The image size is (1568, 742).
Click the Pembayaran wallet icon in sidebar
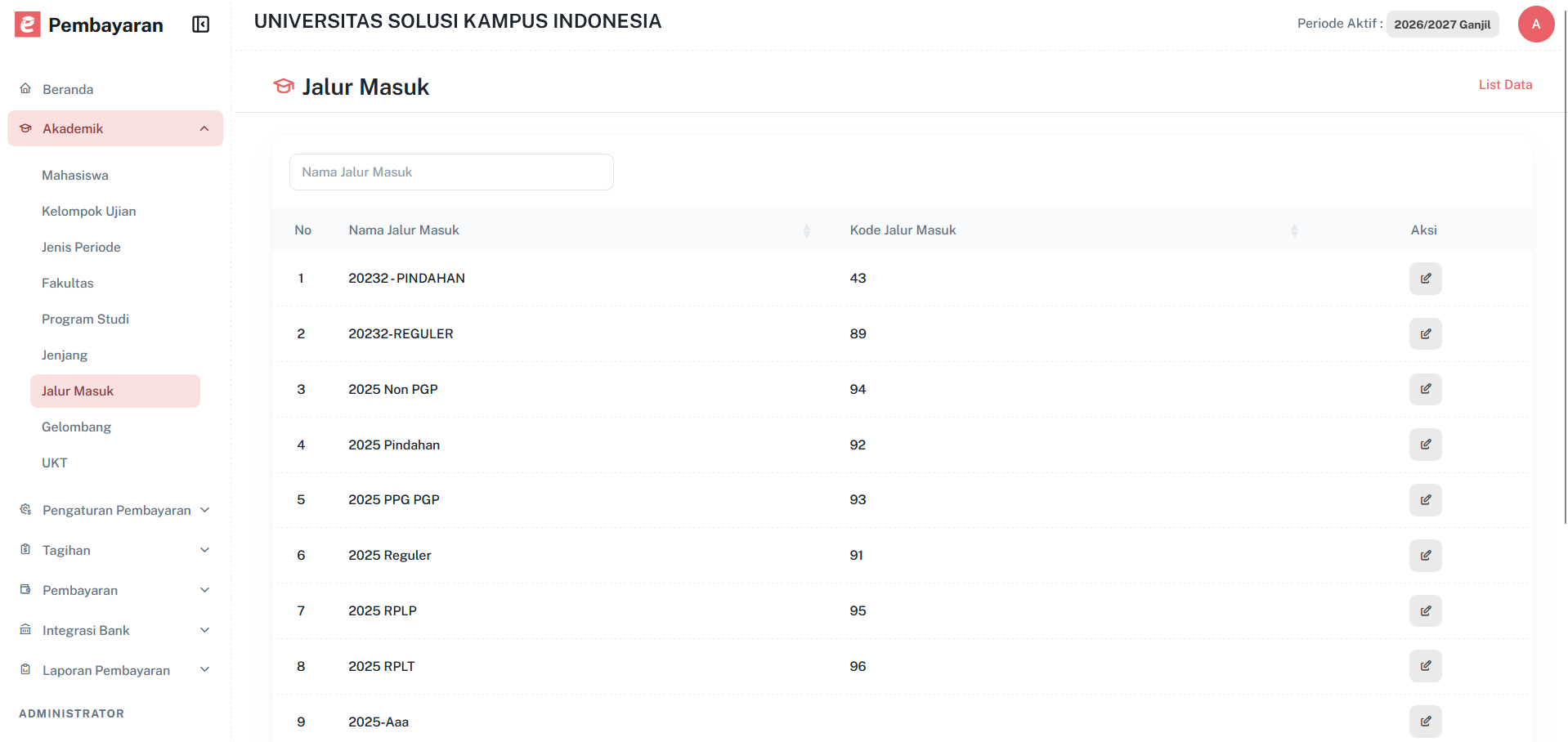25,589
